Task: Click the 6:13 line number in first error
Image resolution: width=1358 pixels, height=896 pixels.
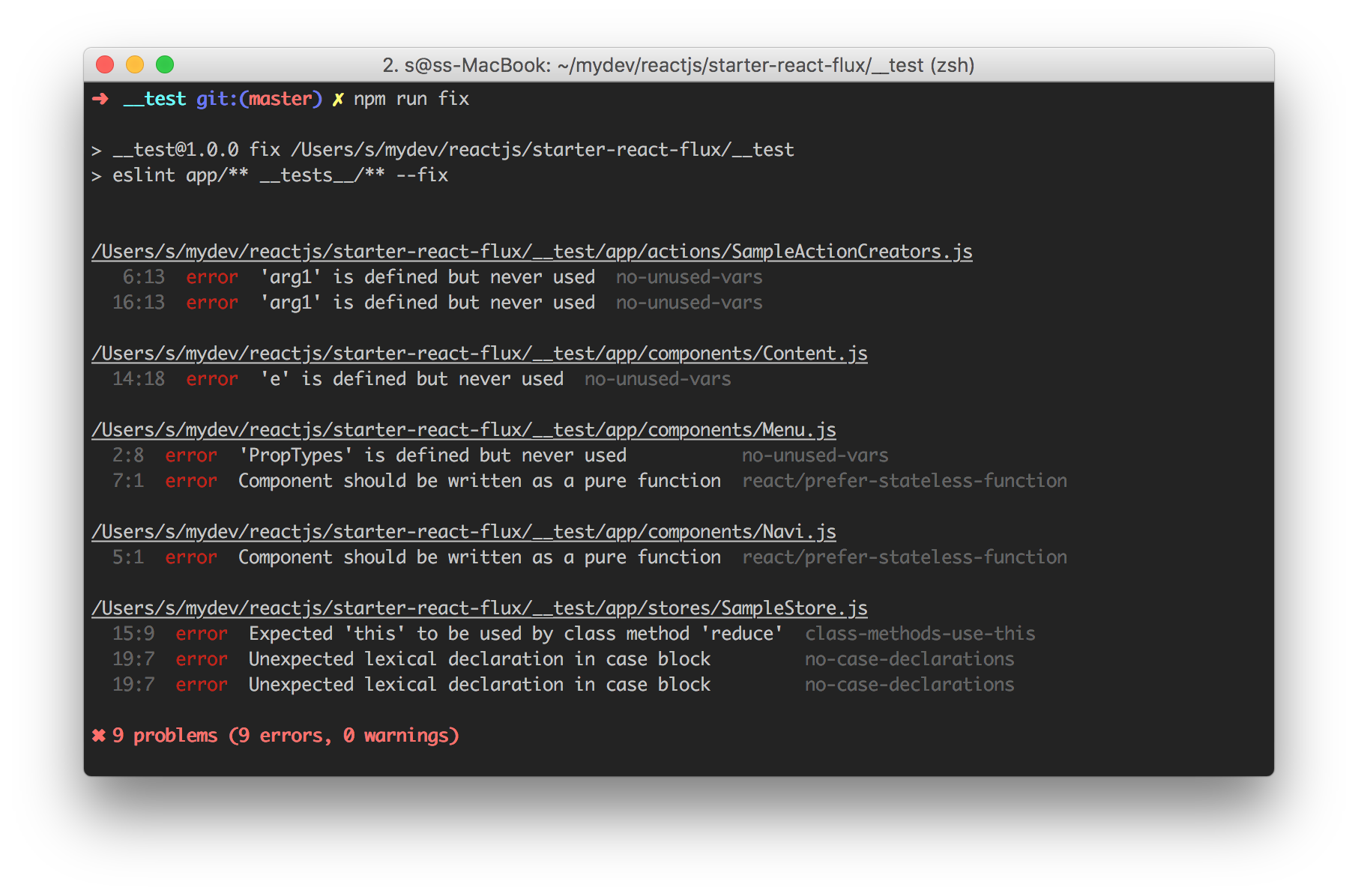Action: coord(144,277)
